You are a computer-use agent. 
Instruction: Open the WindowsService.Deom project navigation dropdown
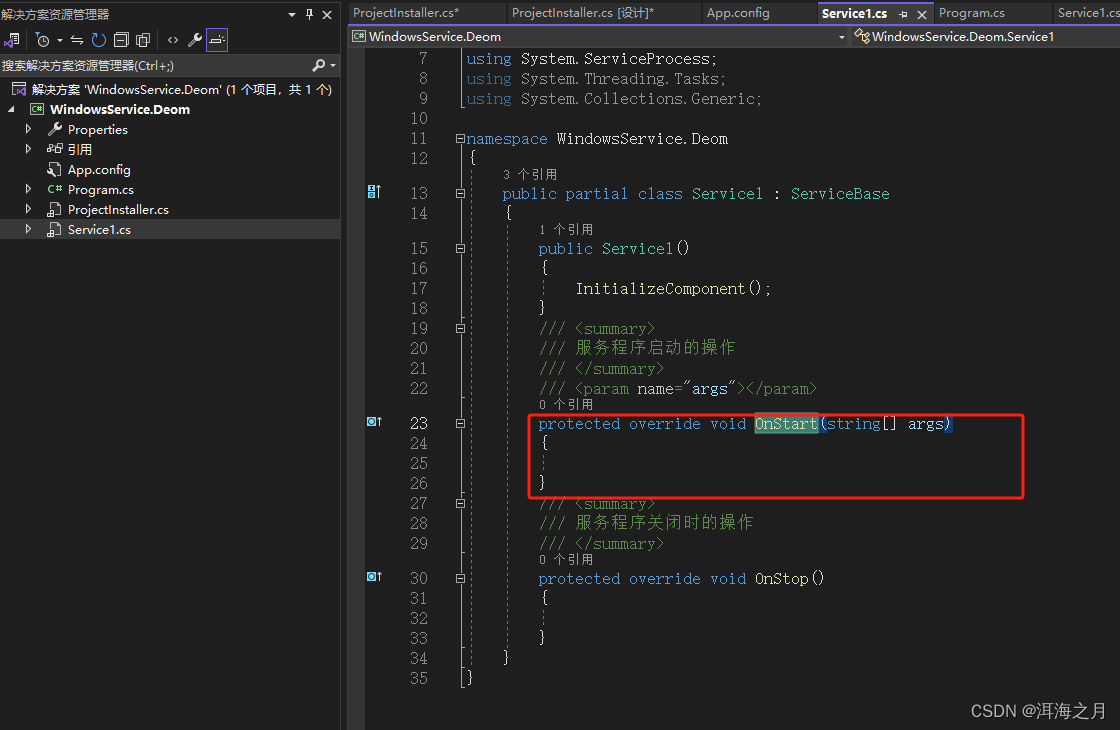pyautogui.click(x=599, y=36)
